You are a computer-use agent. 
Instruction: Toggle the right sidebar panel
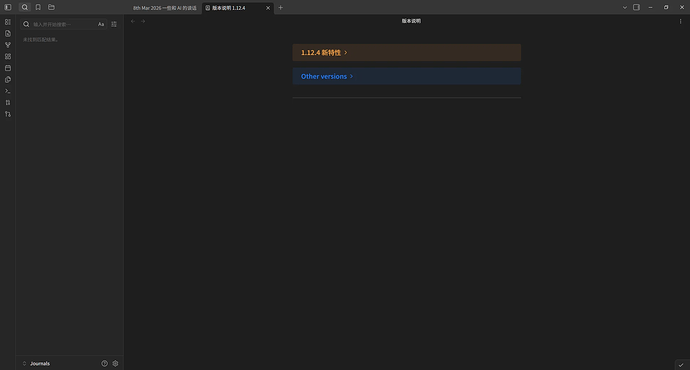click(636, 7)
